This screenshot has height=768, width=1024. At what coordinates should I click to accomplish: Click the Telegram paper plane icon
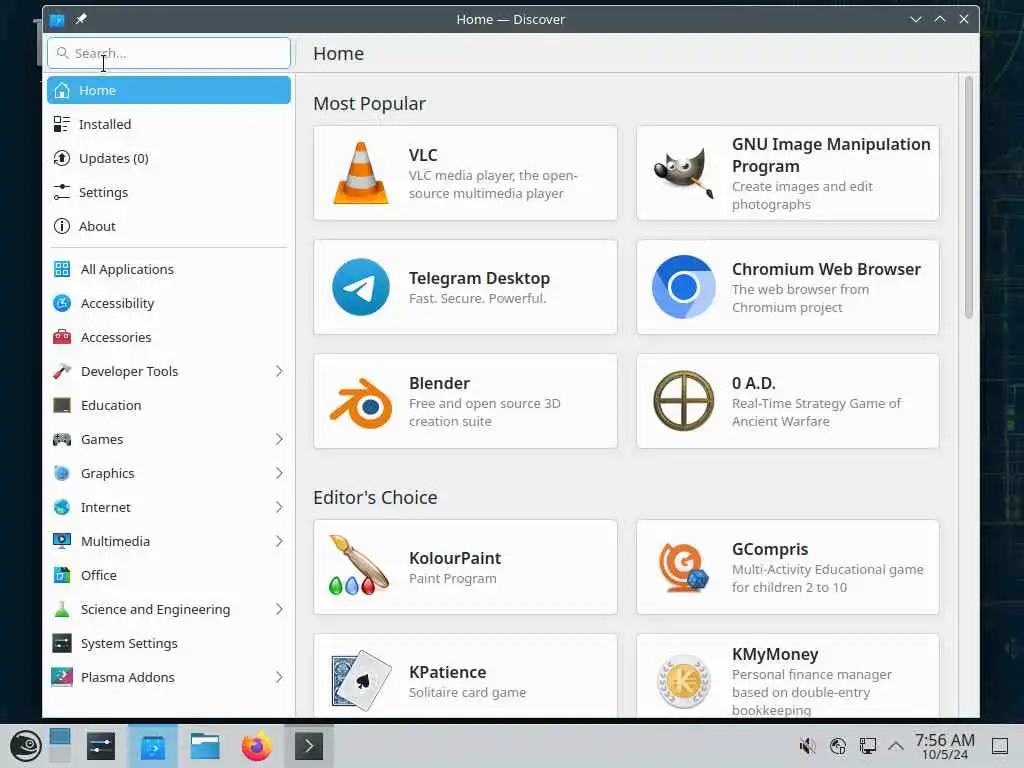click(361, 287)
